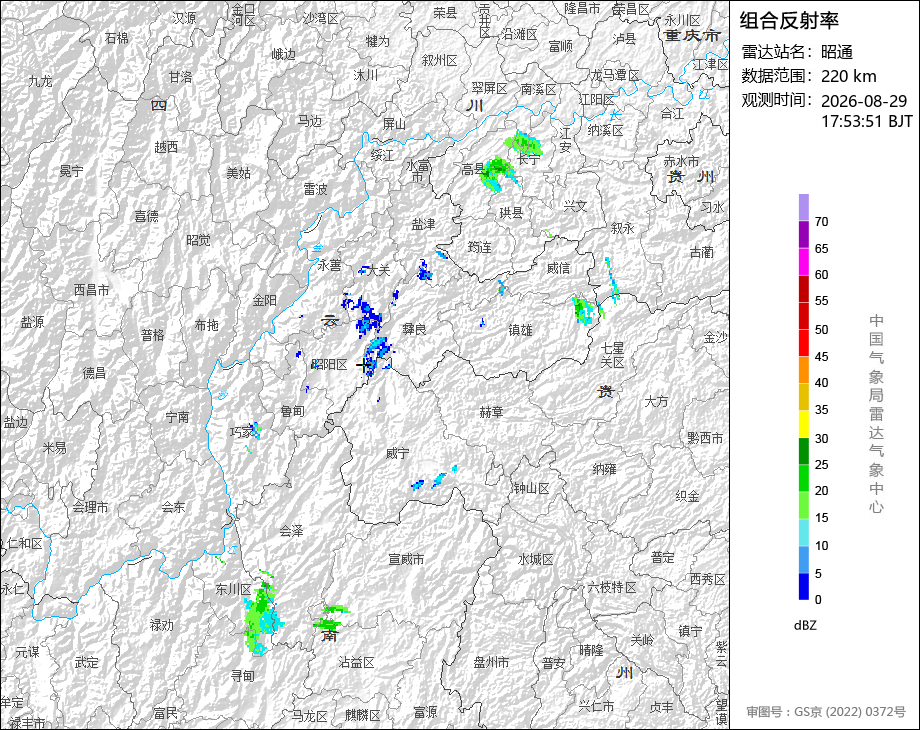The width and height of the screenshot is (920, 730).
Task: Click the 巧家 map label
Action: [242, 432]
